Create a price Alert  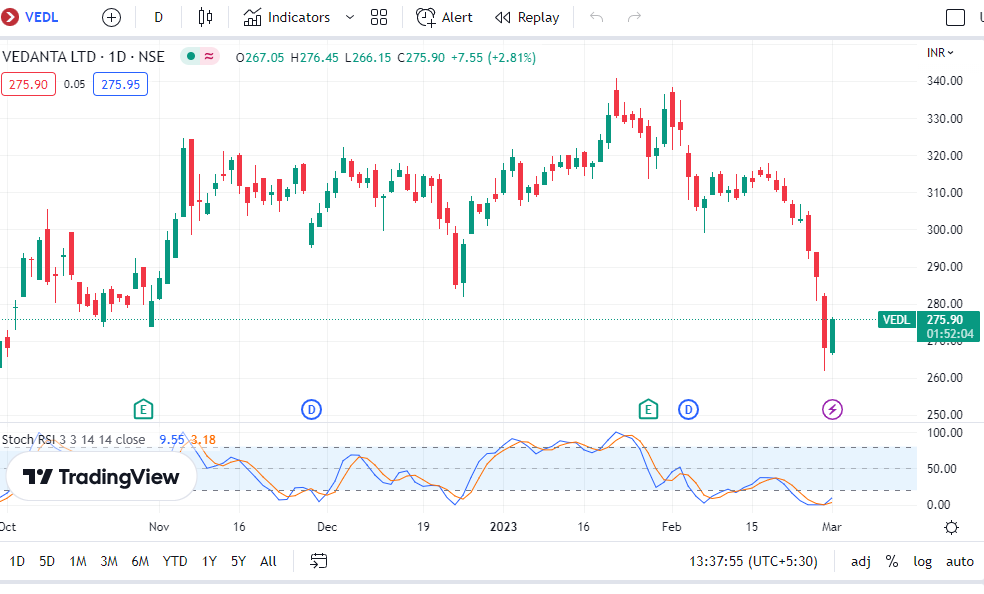tap(444, 18)
